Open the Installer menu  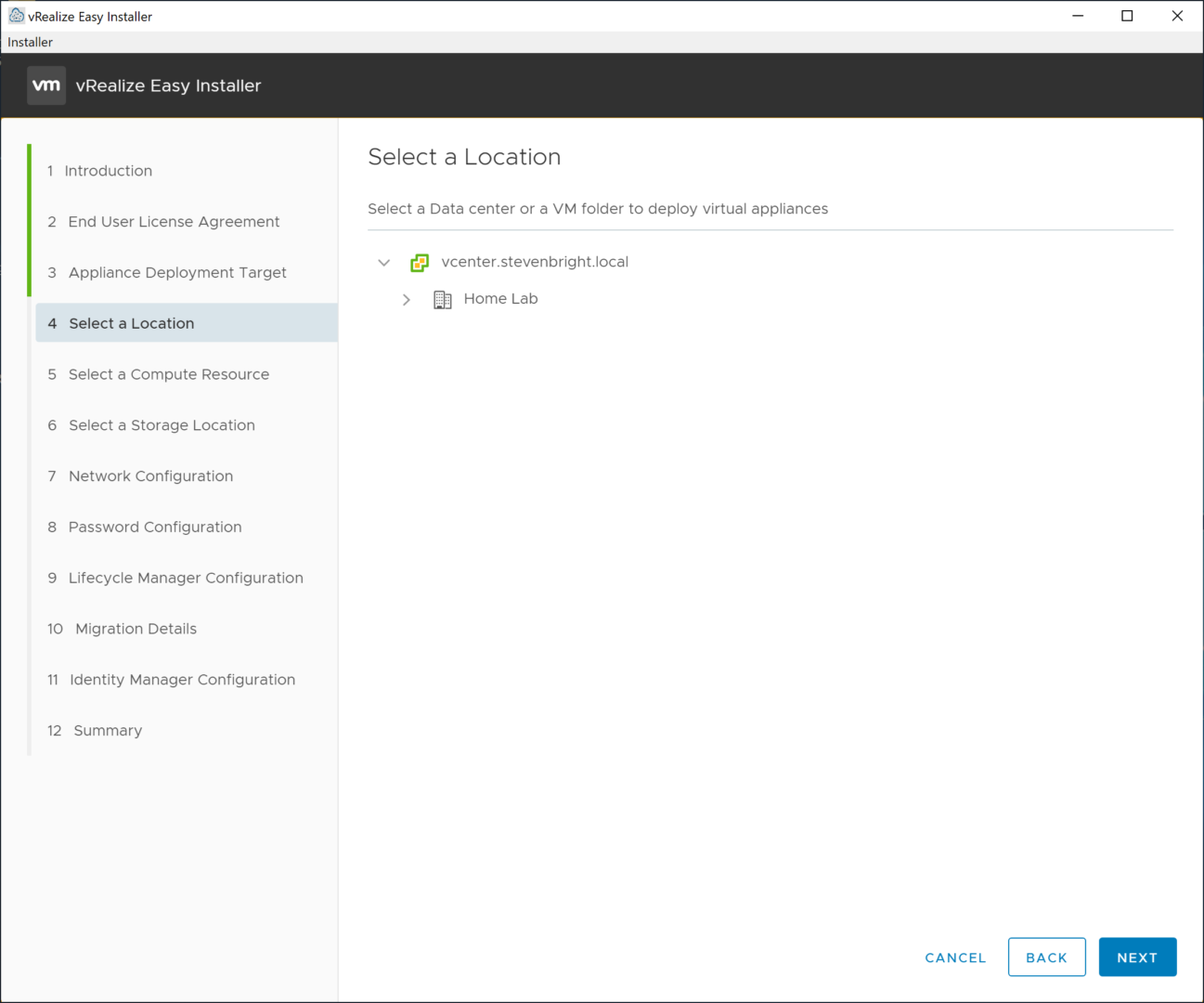tap(31, 42)
